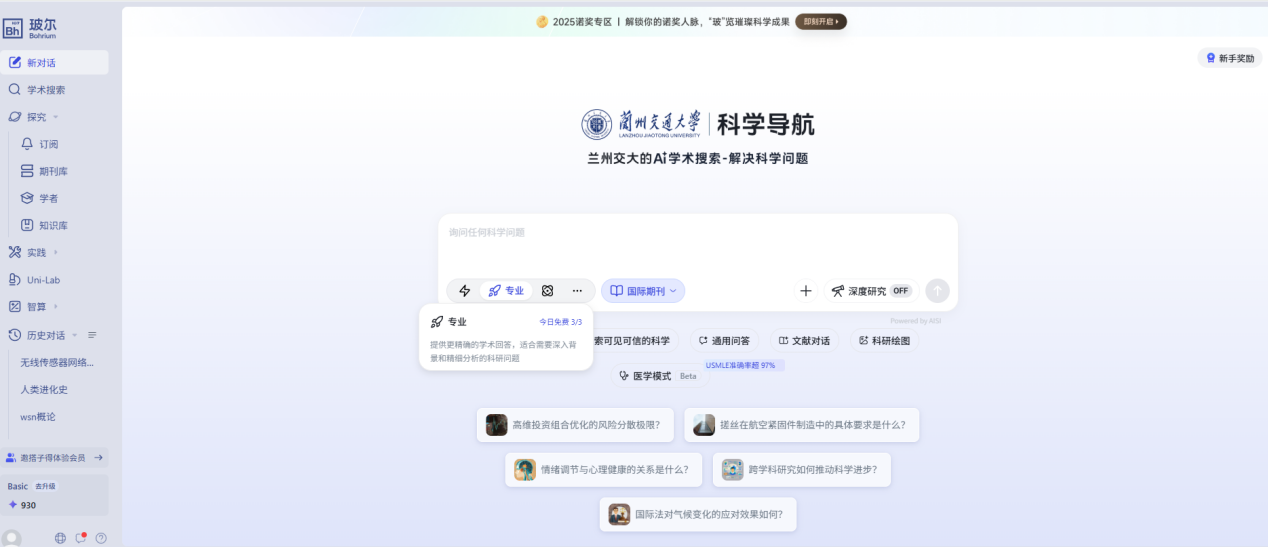Open the 国际期刊 source dropdown

(643, 291)
